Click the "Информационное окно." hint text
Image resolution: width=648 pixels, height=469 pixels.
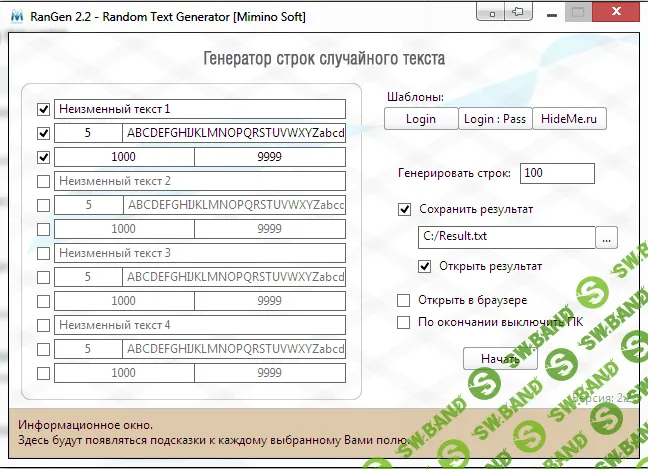point(86,425)
